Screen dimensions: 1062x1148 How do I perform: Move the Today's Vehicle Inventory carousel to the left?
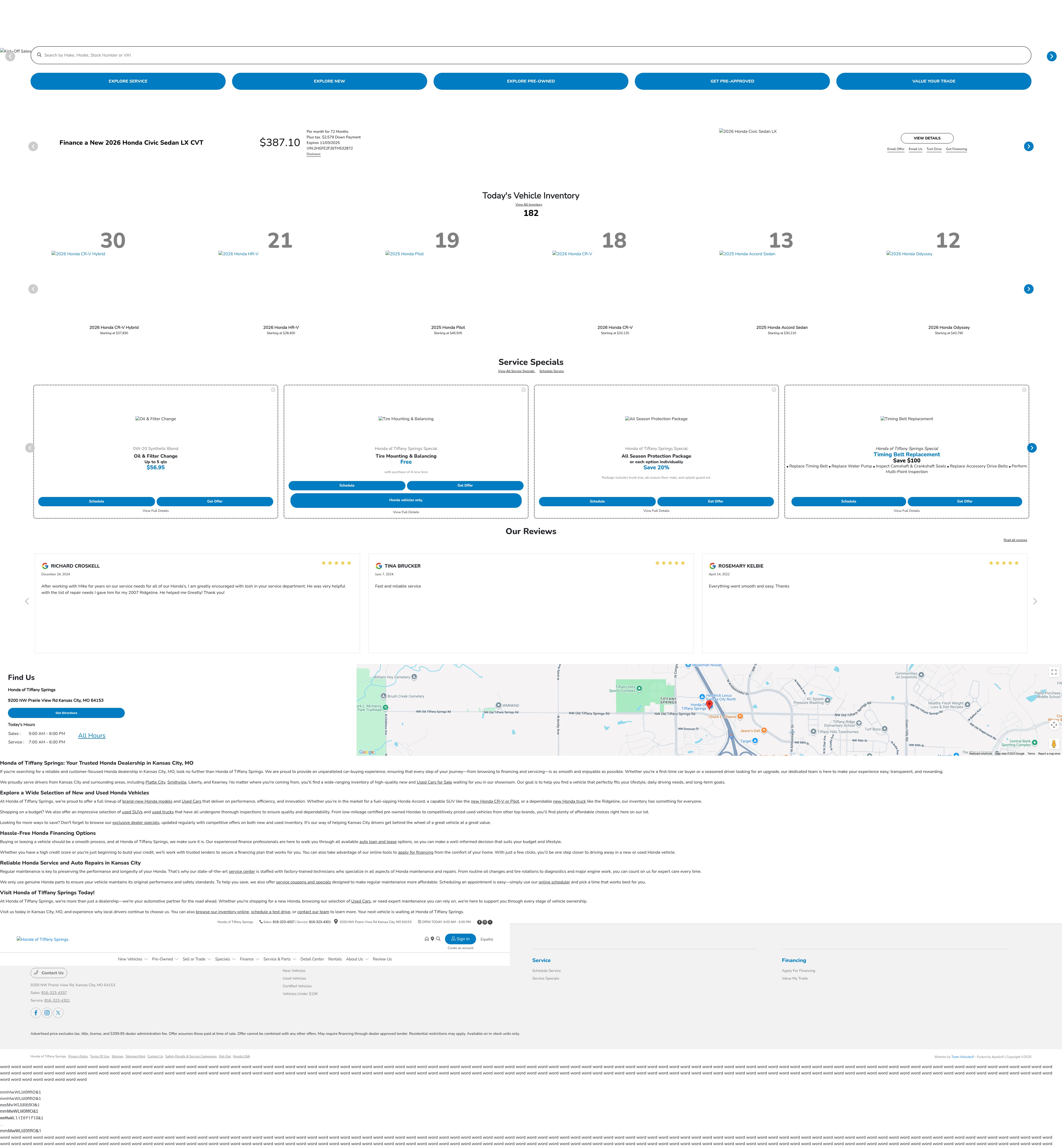click(x=33, y=289)
